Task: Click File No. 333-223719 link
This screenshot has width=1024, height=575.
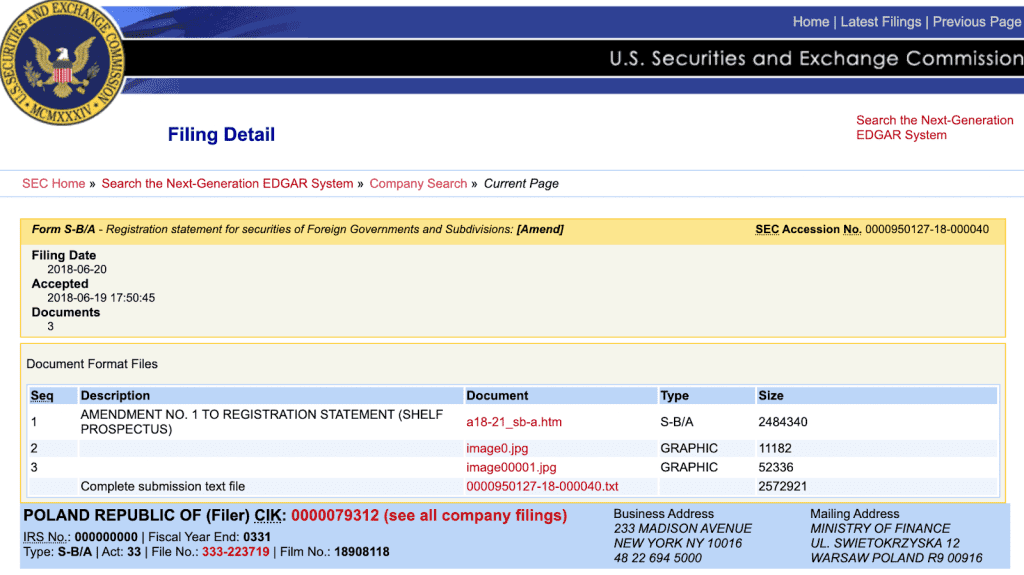Action: [236, 552]
